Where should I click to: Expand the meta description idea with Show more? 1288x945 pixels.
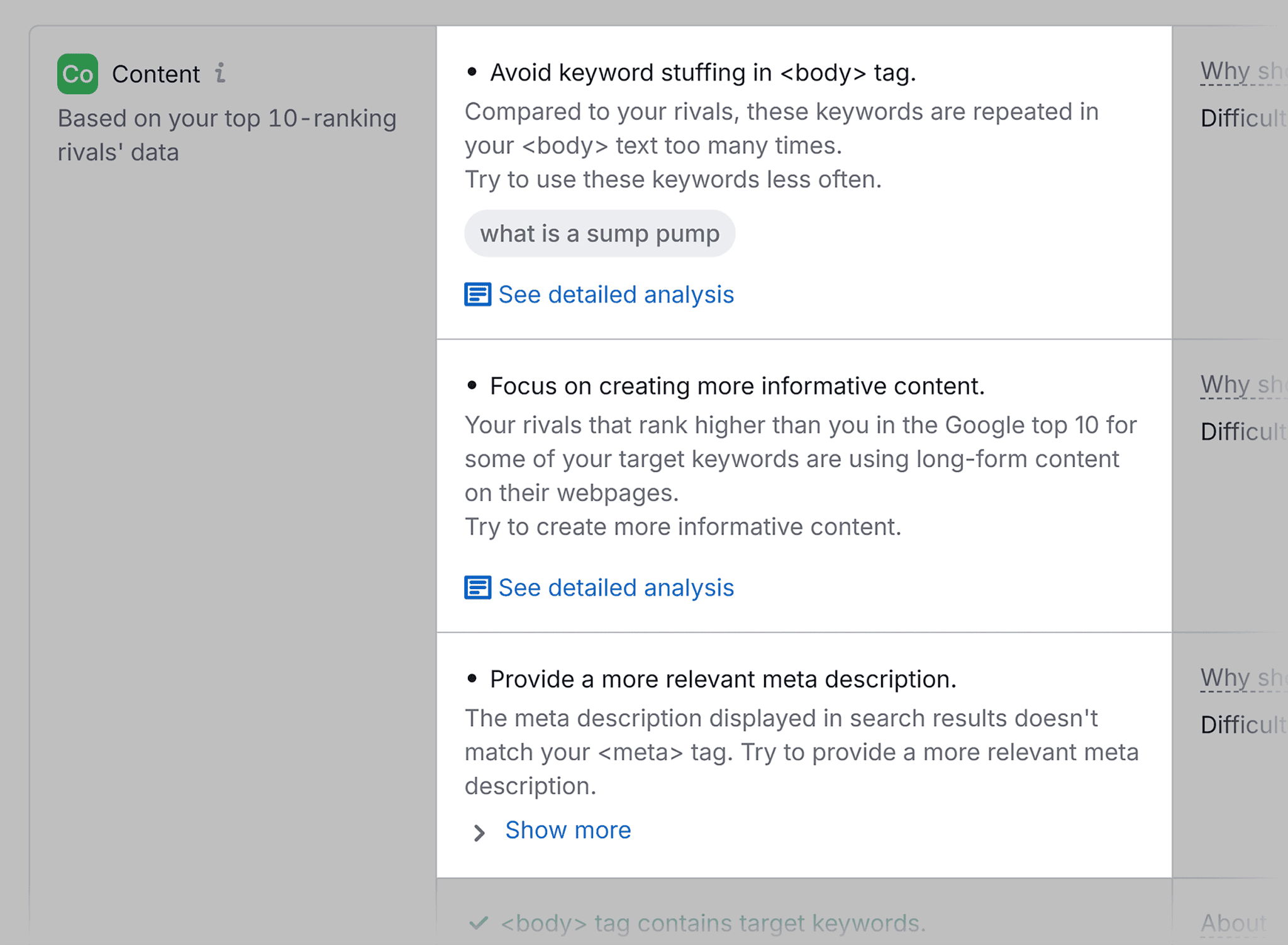tap(567, 830)
